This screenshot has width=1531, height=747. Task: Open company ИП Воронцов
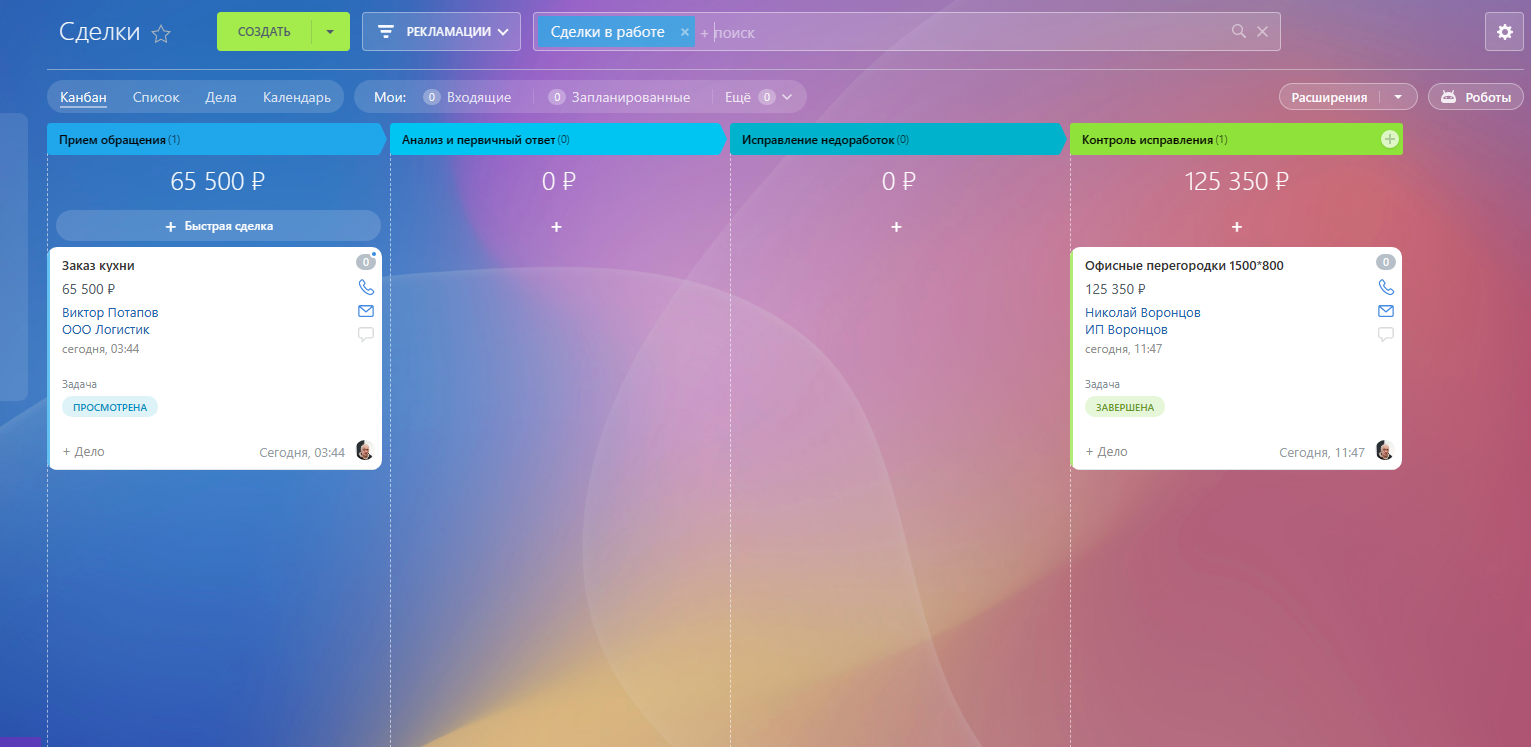[x=1126, y=329]
